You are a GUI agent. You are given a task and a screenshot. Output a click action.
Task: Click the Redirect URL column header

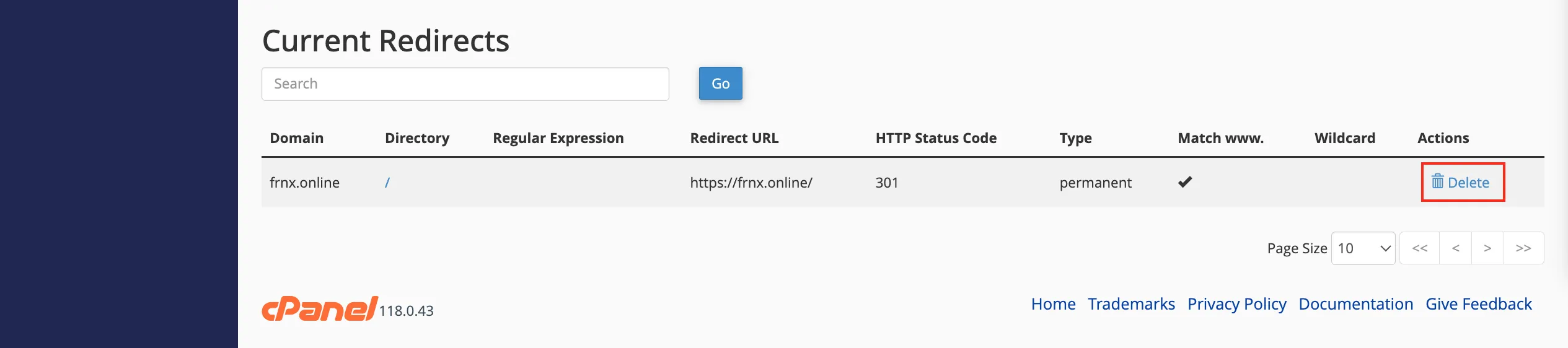734,138
